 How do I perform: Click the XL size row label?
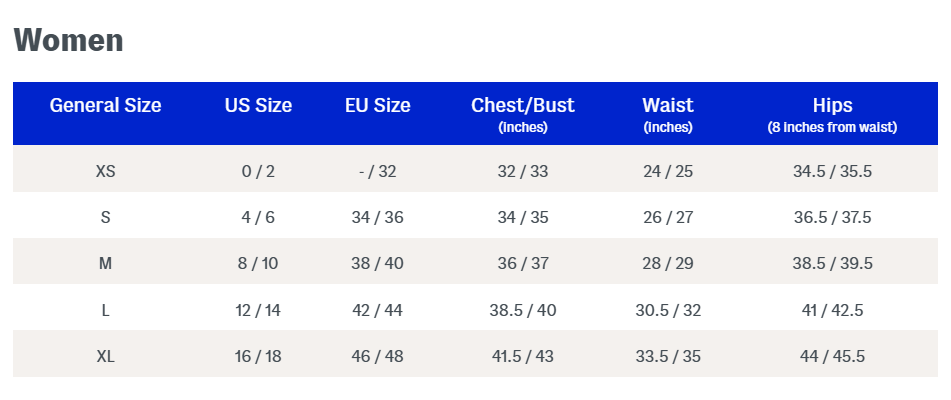point(105,356)
